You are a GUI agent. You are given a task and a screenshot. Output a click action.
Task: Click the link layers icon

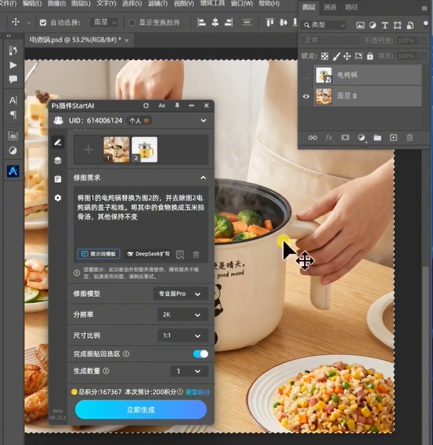point(313,138)
